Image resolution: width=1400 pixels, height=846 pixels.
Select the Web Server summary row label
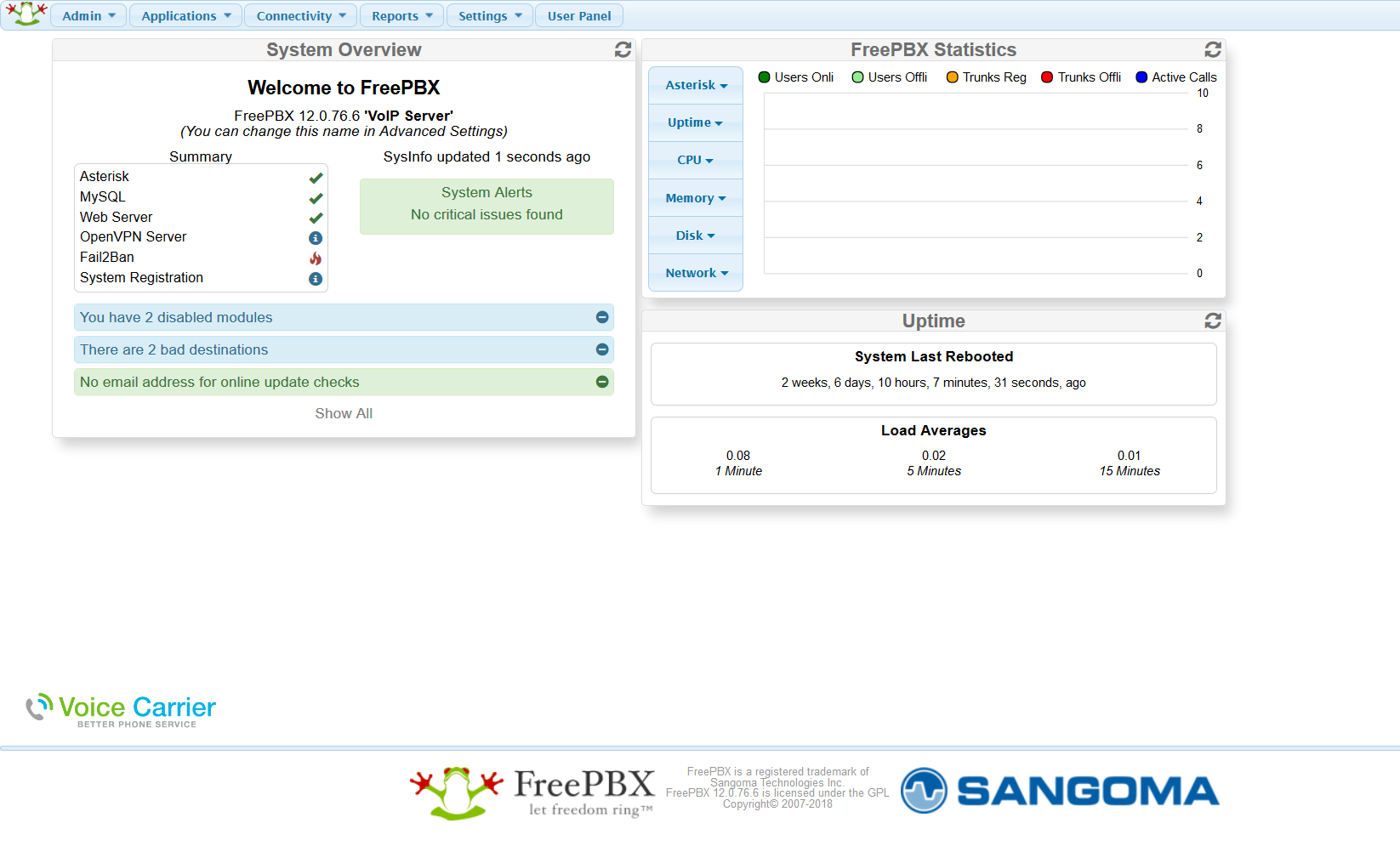point(117,217)
